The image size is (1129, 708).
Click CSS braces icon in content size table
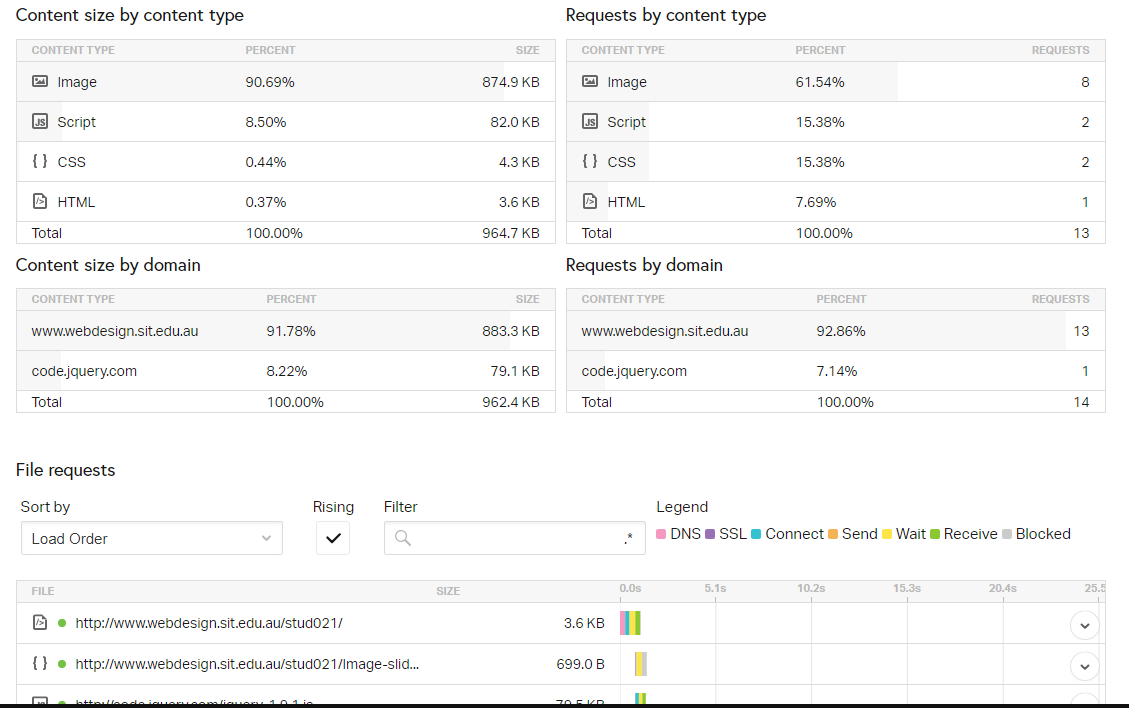point(40,161)
